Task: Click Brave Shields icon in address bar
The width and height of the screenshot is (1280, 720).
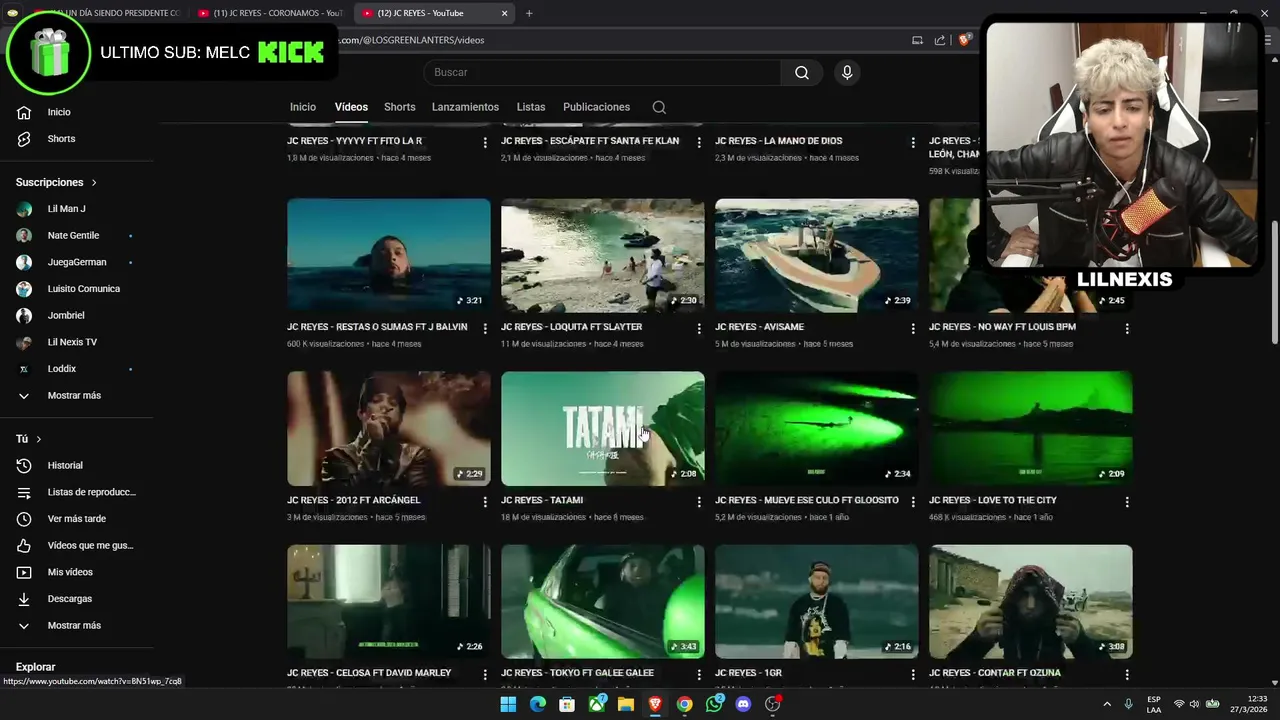Action: coord(964,40)
